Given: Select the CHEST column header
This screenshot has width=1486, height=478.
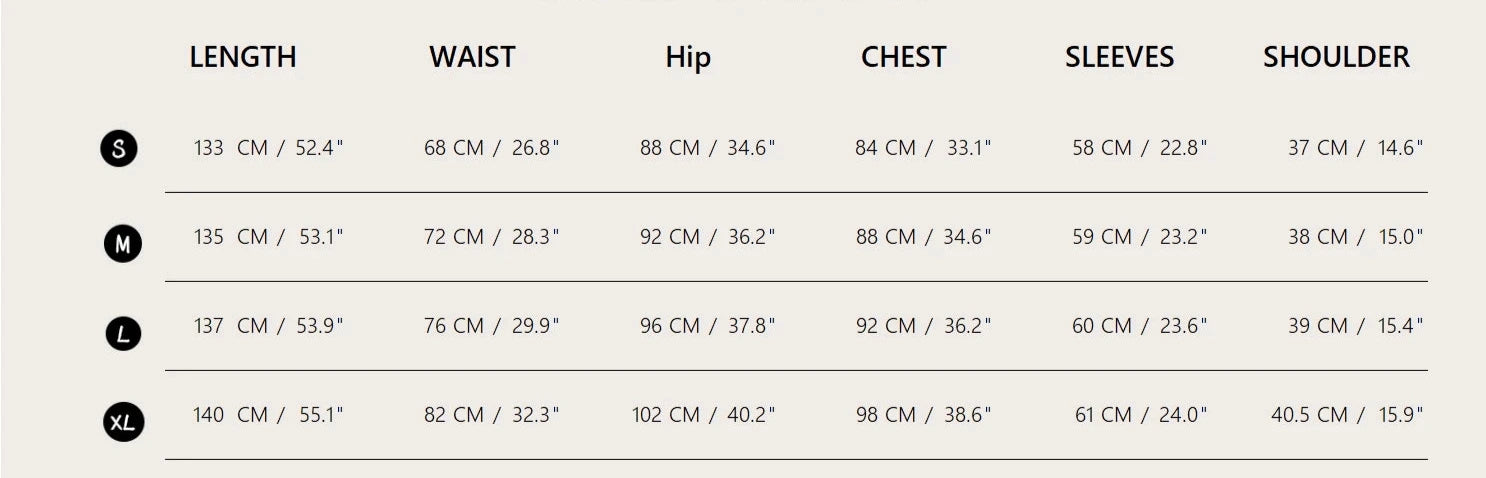Looking at the screenshot, I should pyautogui.click(x=903, y=57).
